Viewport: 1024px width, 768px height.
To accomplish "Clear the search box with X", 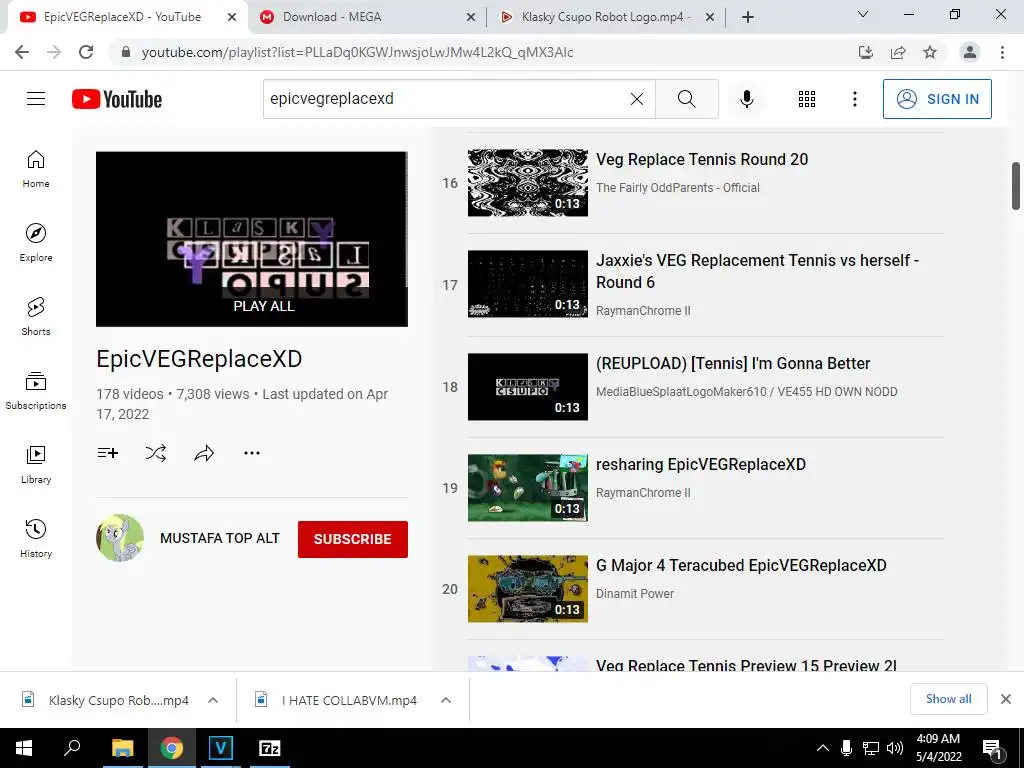I will pos(637,99).
